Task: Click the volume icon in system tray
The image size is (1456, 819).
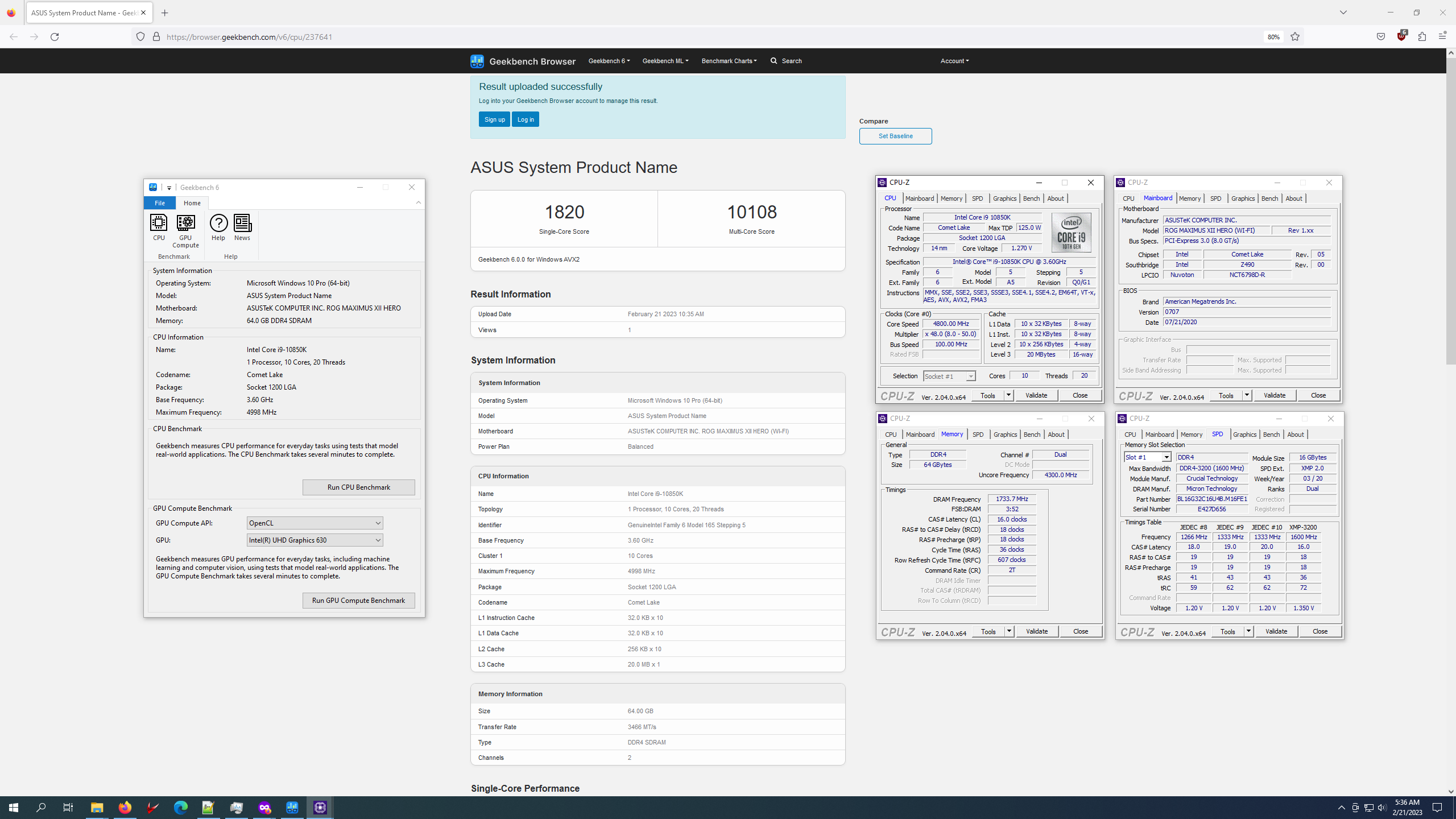Action: (x=1382, y=808)
